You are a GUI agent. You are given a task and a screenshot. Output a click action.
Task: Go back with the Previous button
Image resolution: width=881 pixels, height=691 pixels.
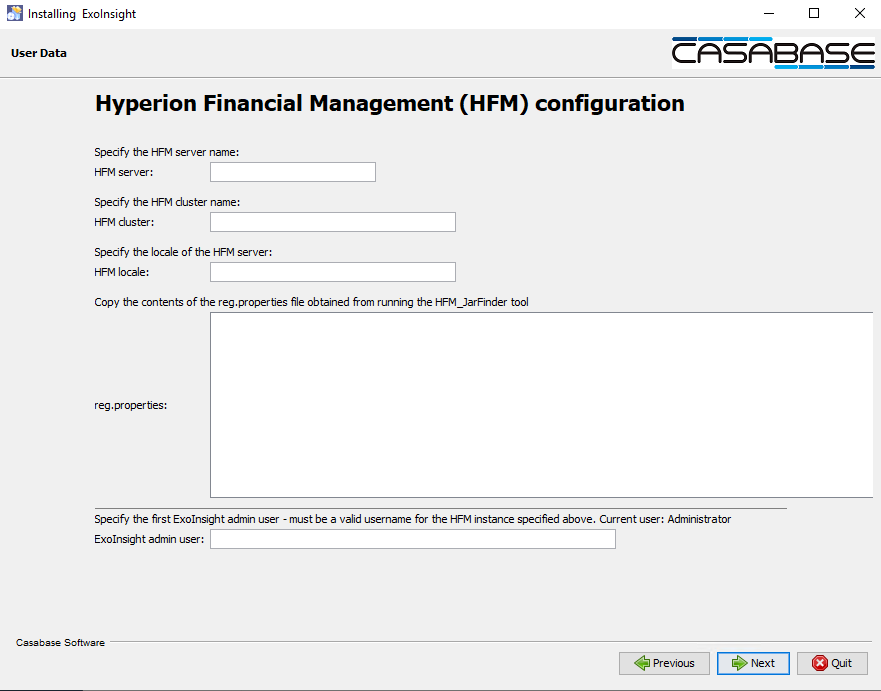click(x=664, y=663)
